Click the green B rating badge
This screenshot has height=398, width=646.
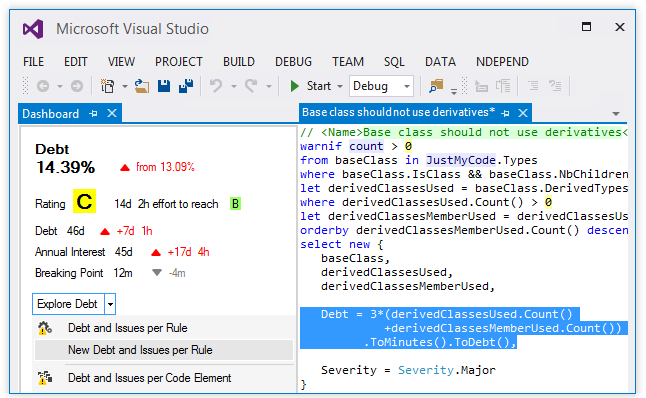pyautogui.click(x=235, y=204)
